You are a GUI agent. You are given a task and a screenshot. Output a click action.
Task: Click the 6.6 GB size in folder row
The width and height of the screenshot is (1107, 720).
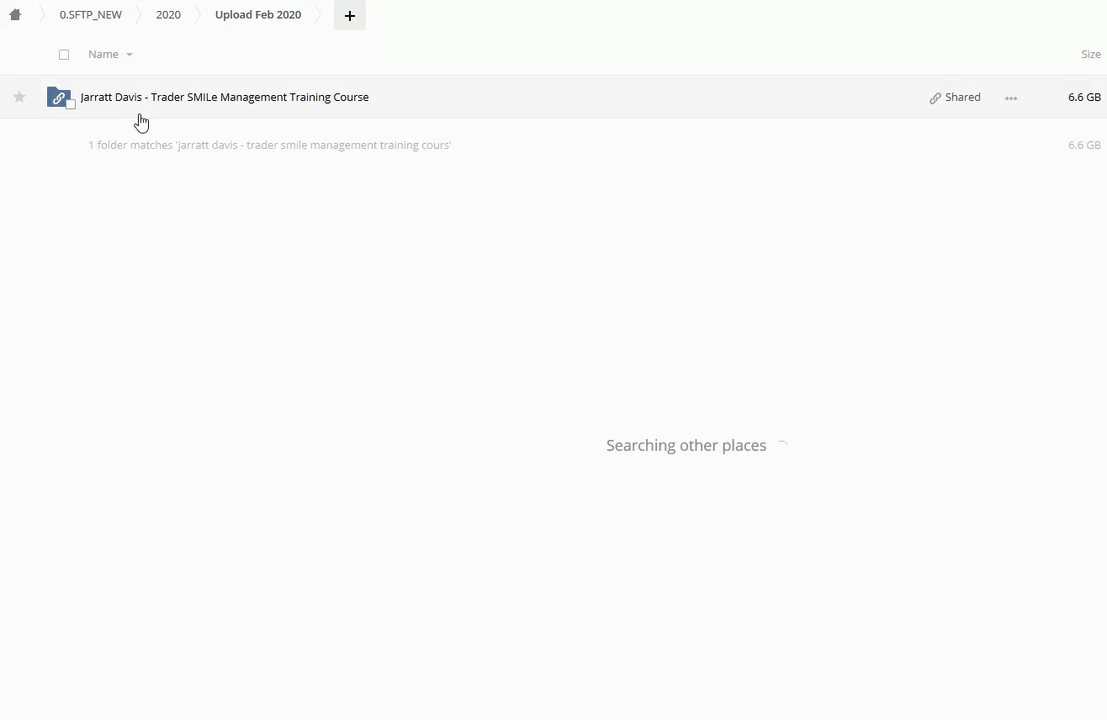click(1084, 97)
